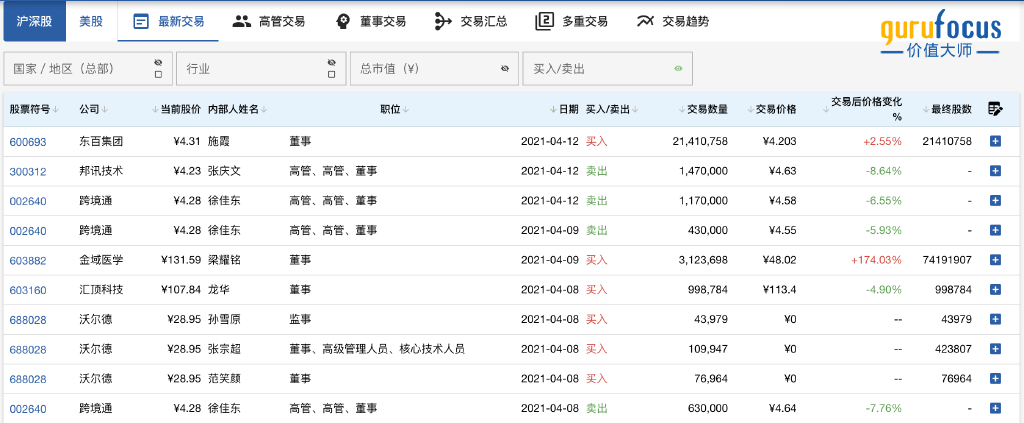Expand the 东百集团 row with plus icon
The image size is (1024, 423).
(995, 141)
